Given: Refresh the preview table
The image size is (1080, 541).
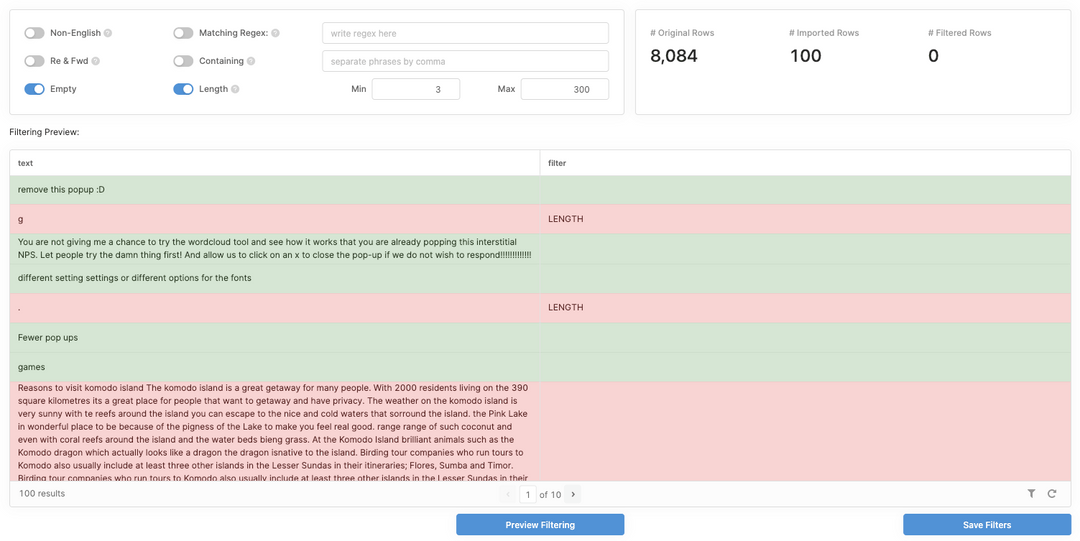Looking at the screenshot, I should (1052, 493).
